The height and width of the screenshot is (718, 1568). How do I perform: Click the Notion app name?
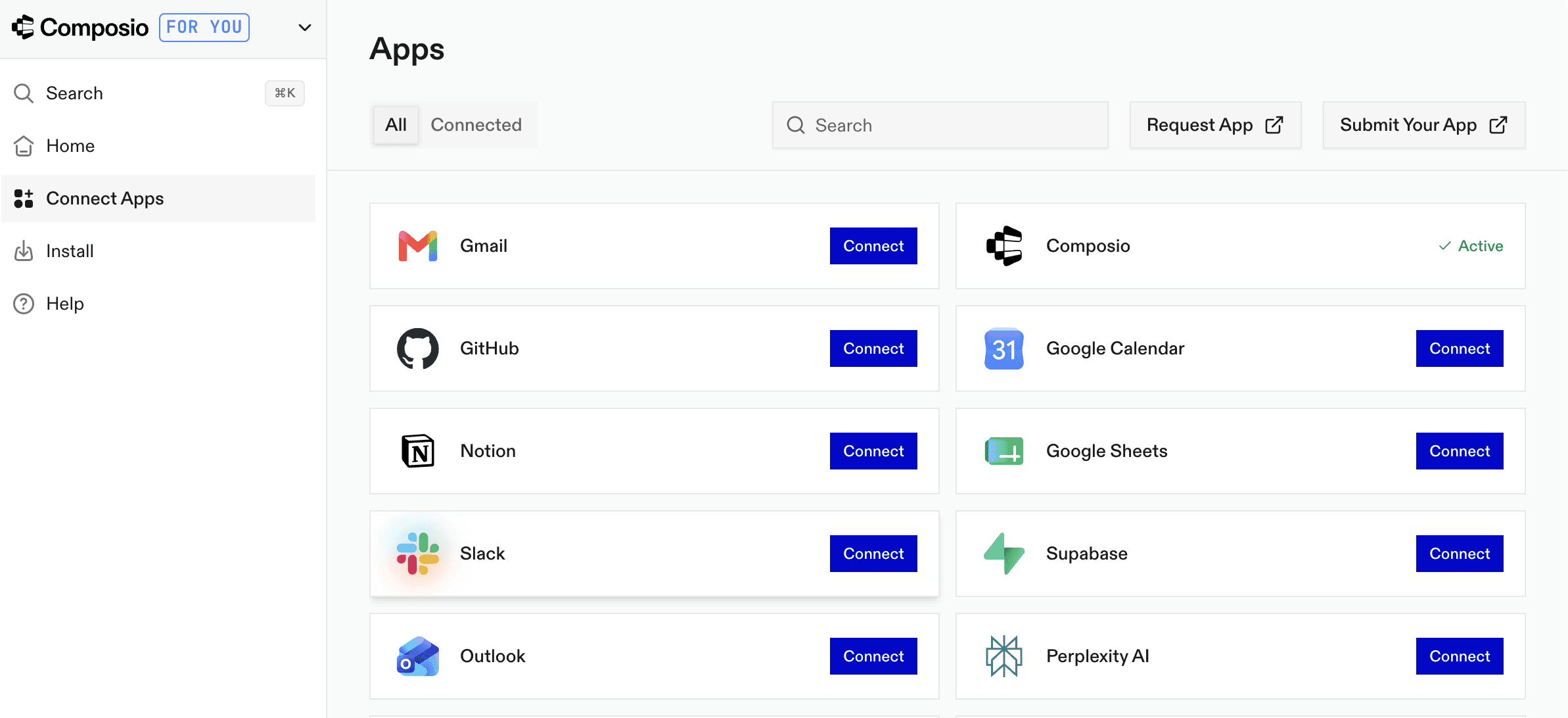[x=488, y=451]
